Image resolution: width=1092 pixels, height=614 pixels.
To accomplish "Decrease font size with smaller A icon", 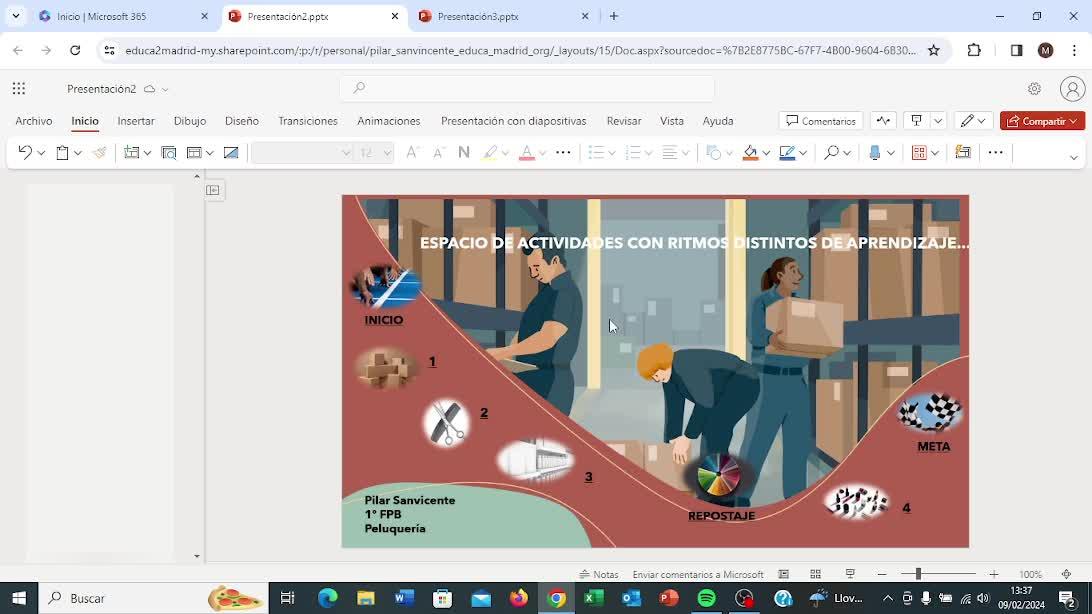I will (x=438, y=152).
